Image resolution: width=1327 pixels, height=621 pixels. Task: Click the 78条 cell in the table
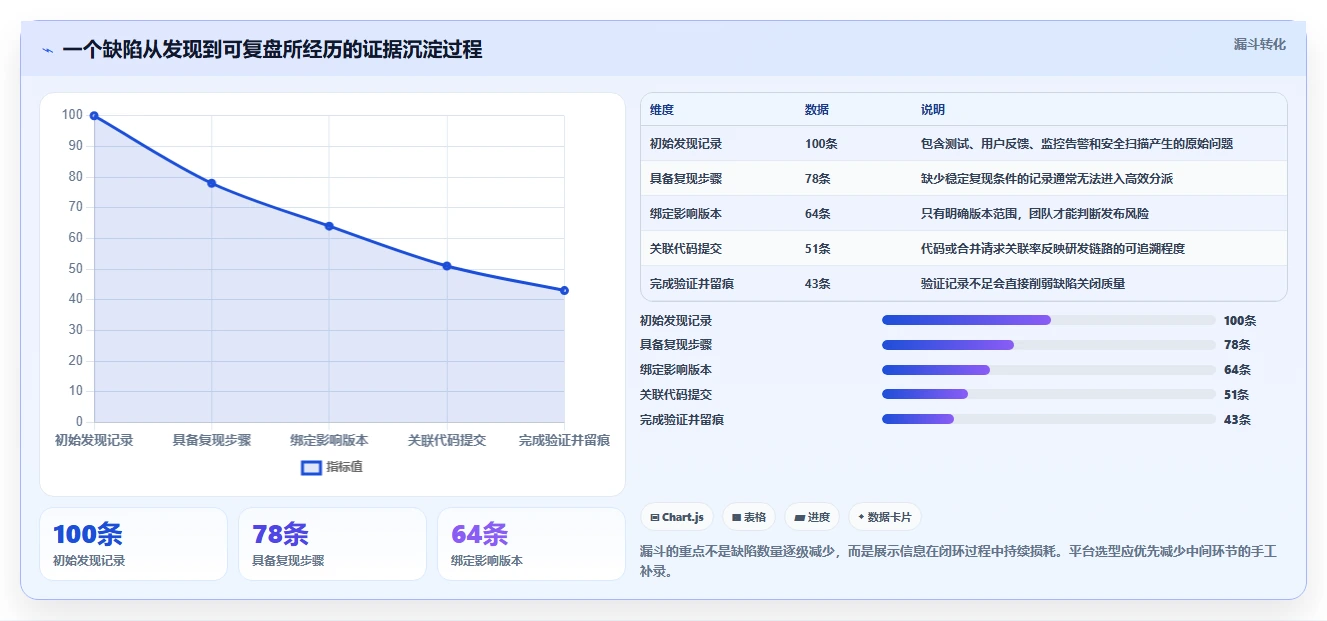(x=818, y=179)
